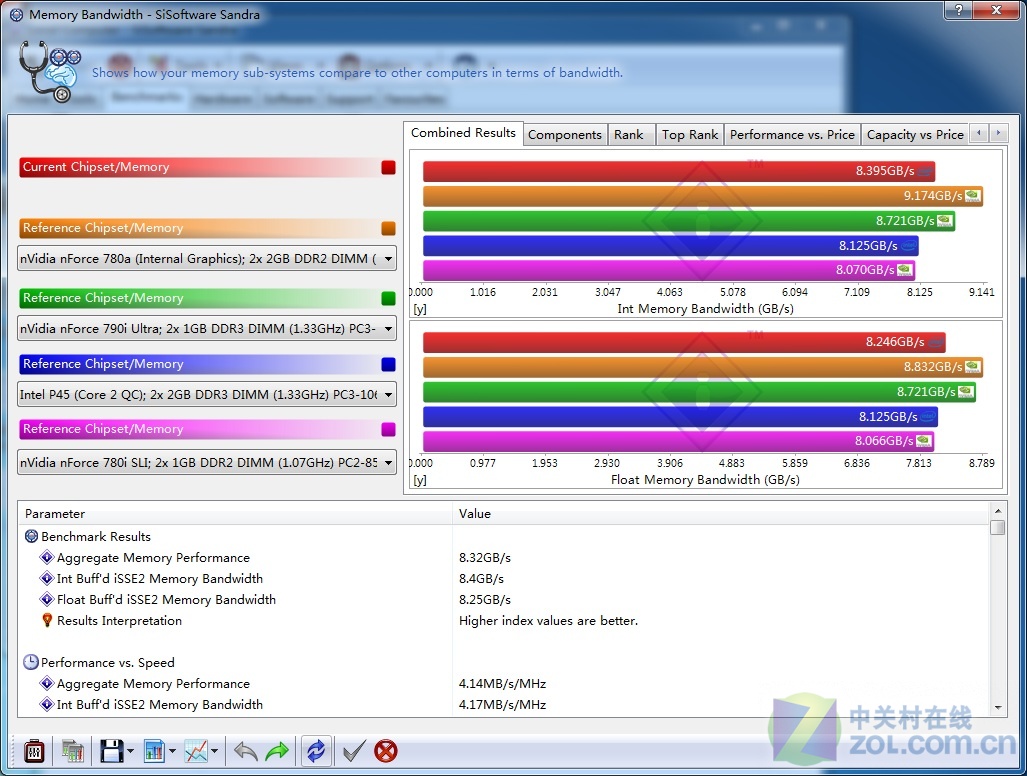Click the magenta 8.066GB/s Float bandwidth bar

679,441
